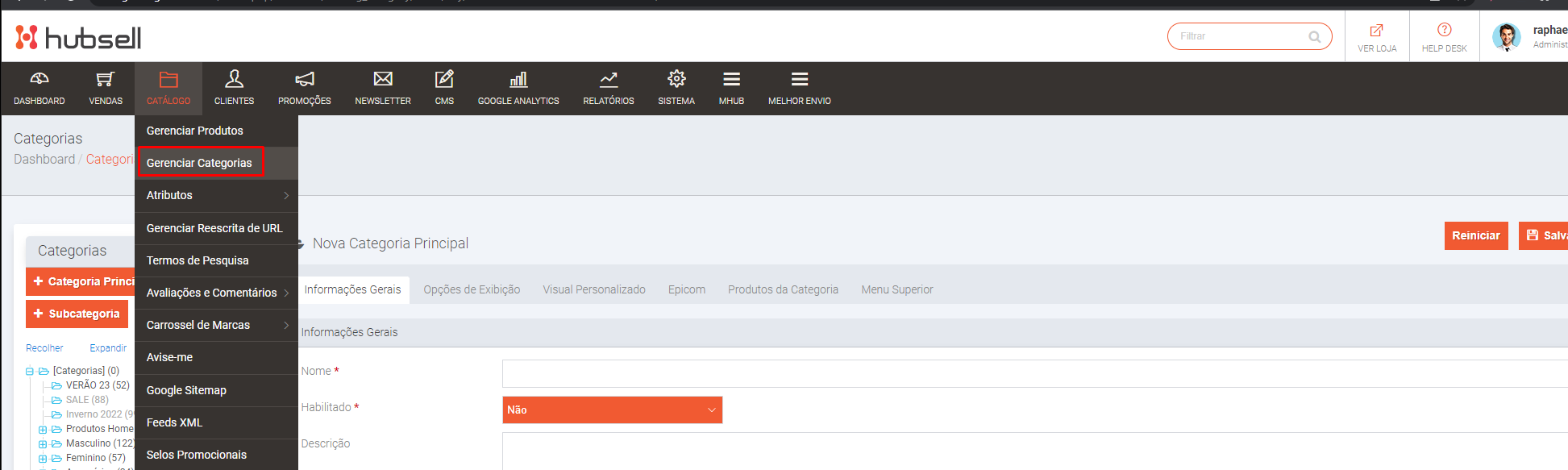Viewport: 1568px width, 470px height.
Task: Select Gerenciar Produtos from Catálogo menu
Action: tap(195, 131)
